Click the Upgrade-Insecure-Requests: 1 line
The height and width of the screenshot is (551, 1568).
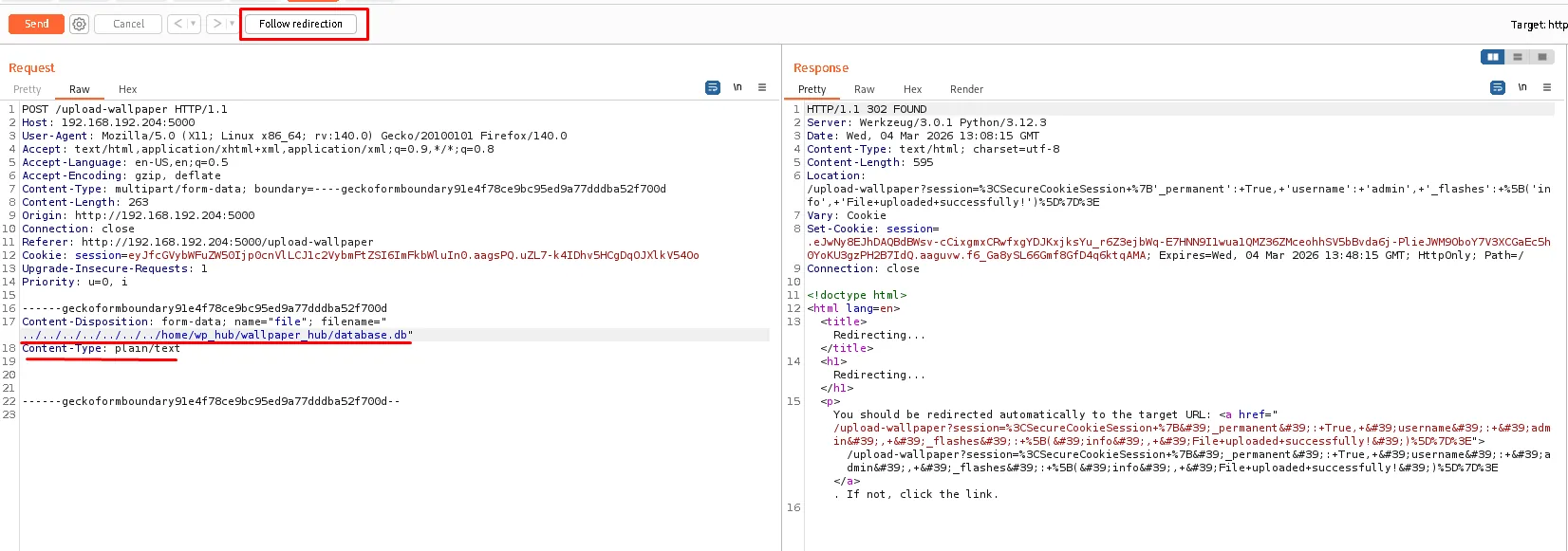(x=115, y=268)
